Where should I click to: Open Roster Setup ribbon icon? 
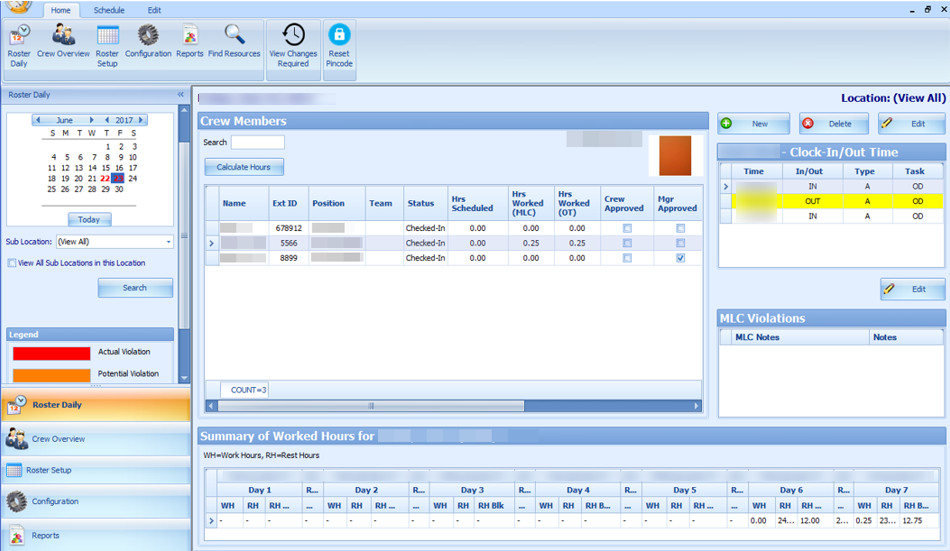point(107,46)
